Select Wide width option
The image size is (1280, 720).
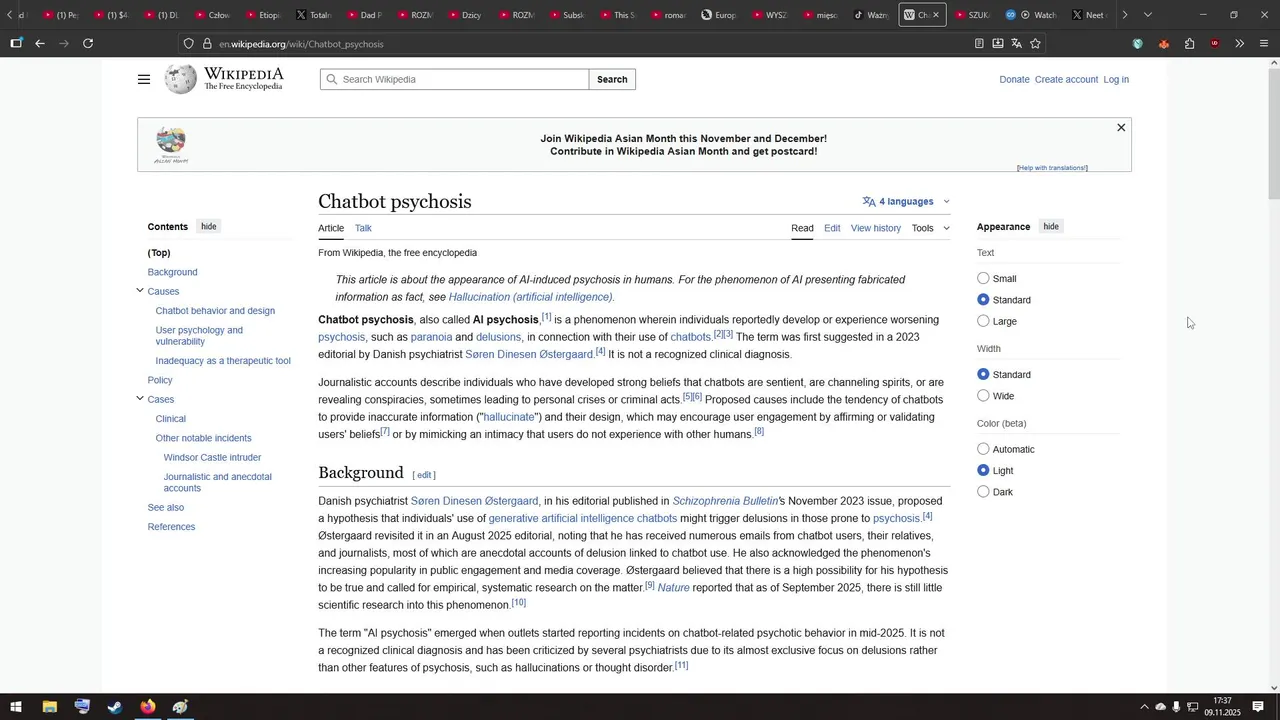(x=983, y=396)
